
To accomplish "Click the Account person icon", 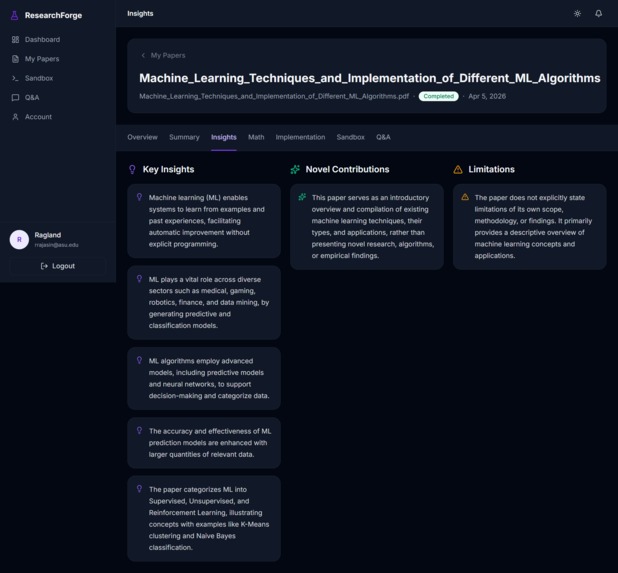I will click(x=15, y=117).
